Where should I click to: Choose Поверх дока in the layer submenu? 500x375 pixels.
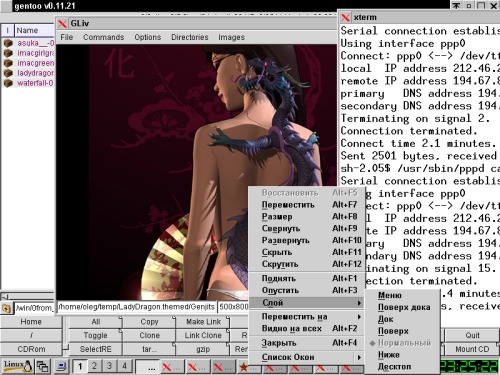[x=402, y=307]
